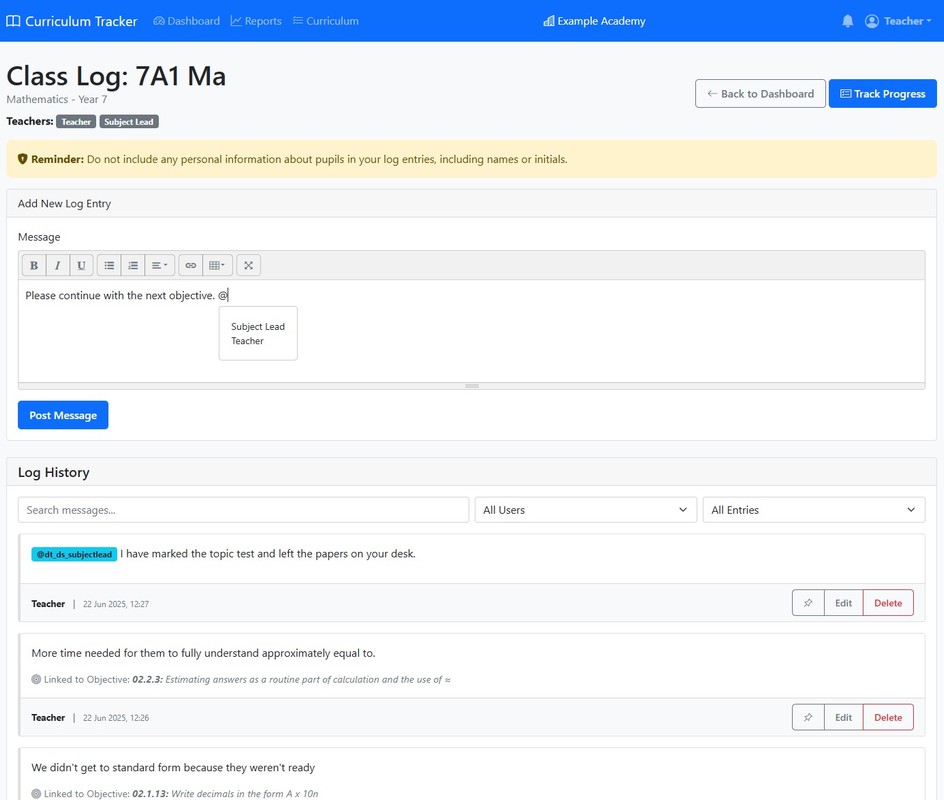Click the 'Add New Log Entry' header
The width and height of the screenshot is (944, 800).
(64, 203)
